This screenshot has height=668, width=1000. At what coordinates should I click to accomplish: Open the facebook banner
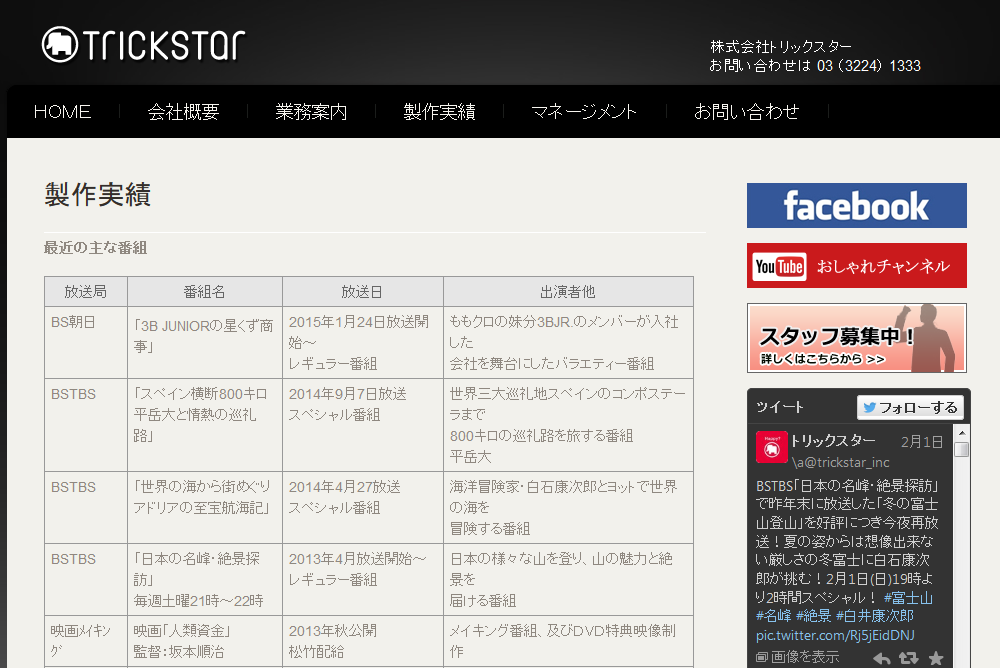click(857, 205)
